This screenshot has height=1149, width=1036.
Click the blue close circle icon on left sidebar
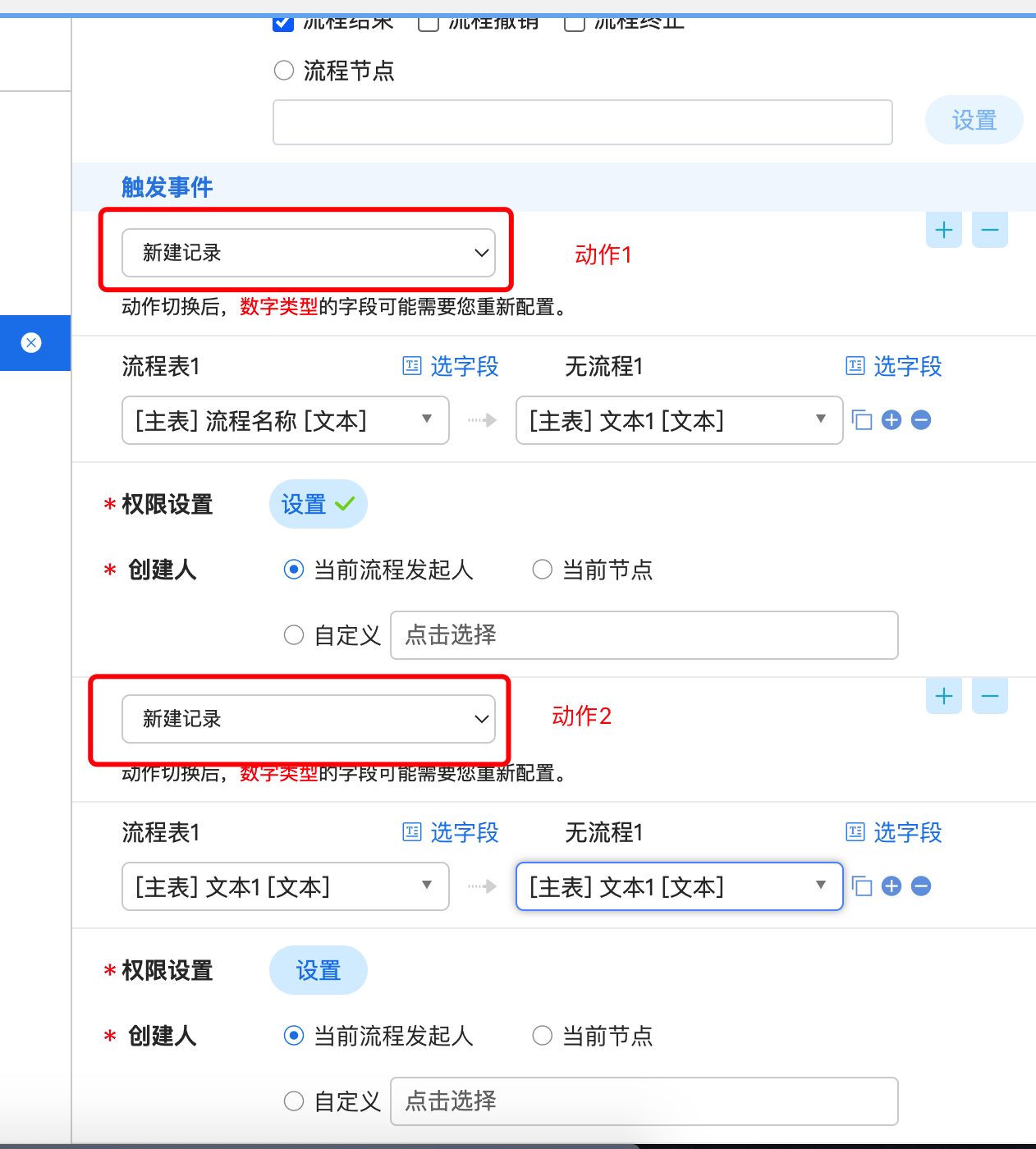coord(31,342)
